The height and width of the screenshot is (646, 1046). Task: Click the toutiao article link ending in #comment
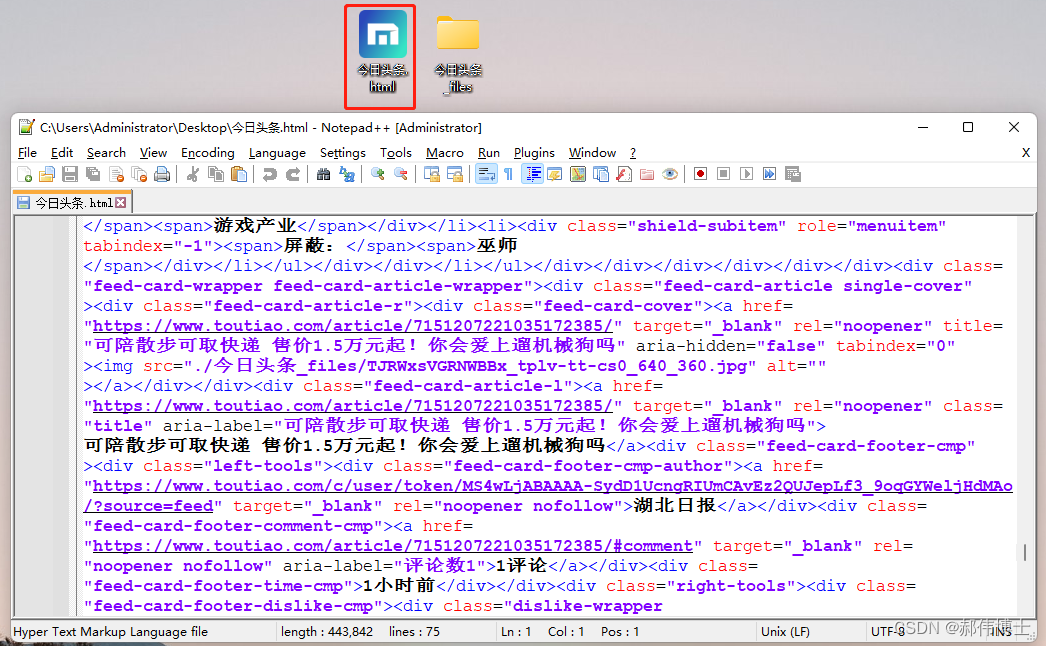(394, 546)
